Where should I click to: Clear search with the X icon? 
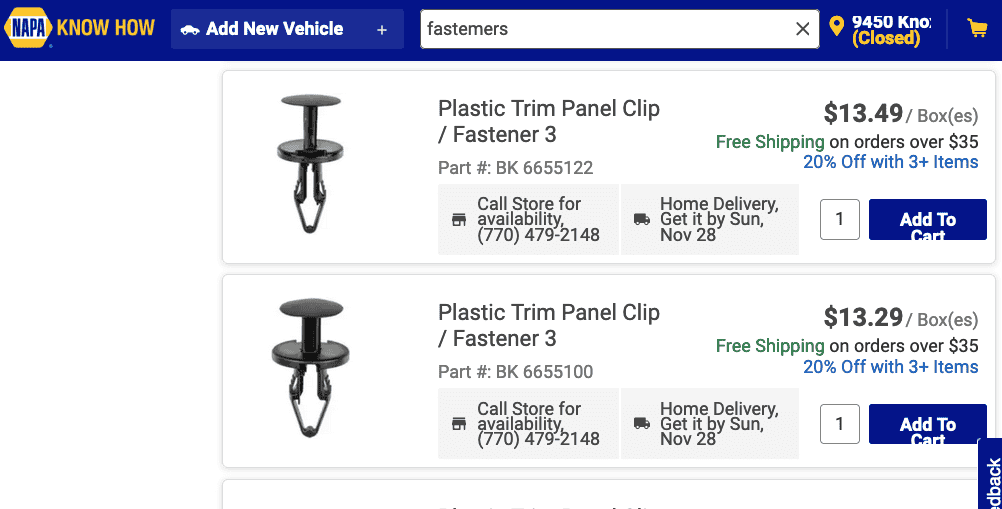(x=803, y=29)
